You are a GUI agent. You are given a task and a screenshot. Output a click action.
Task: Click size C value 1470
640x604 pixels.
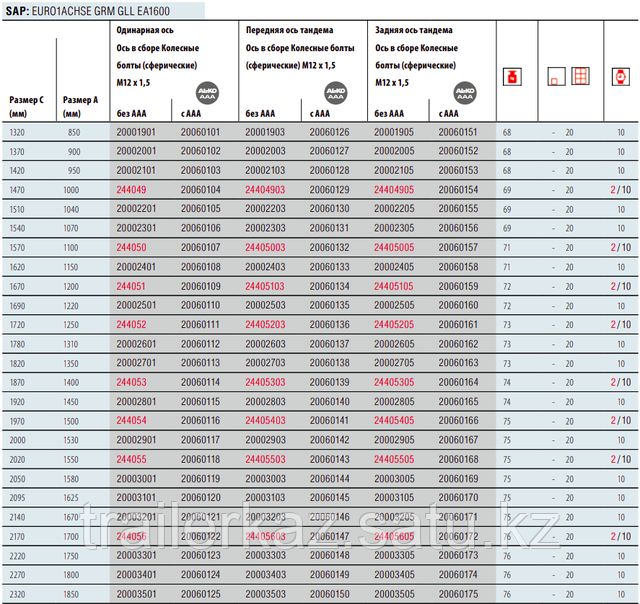[x=17, y=190]
